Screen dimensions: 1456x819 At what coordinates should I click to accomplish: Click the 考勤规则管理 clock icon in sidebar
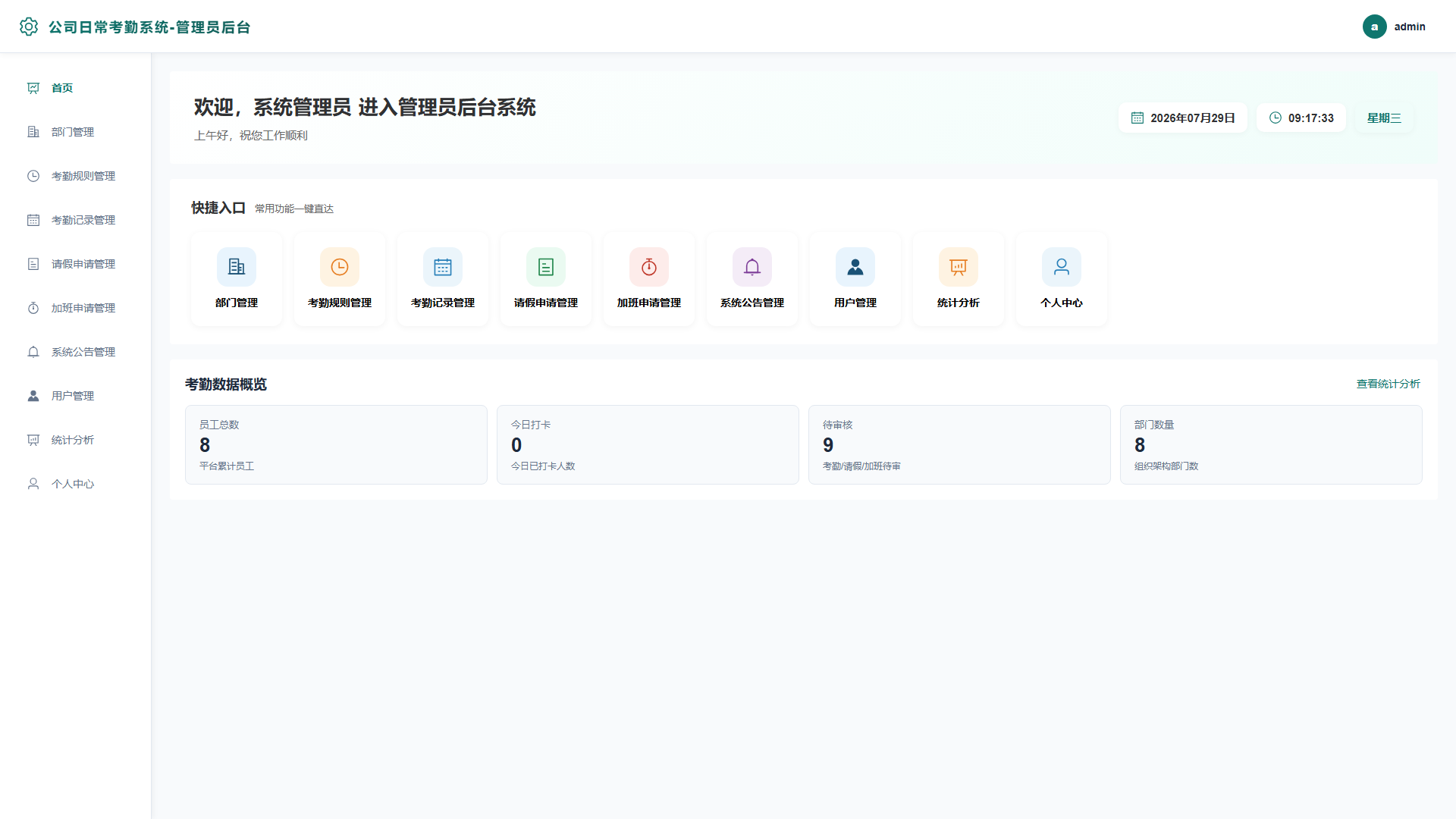[33, 176]
